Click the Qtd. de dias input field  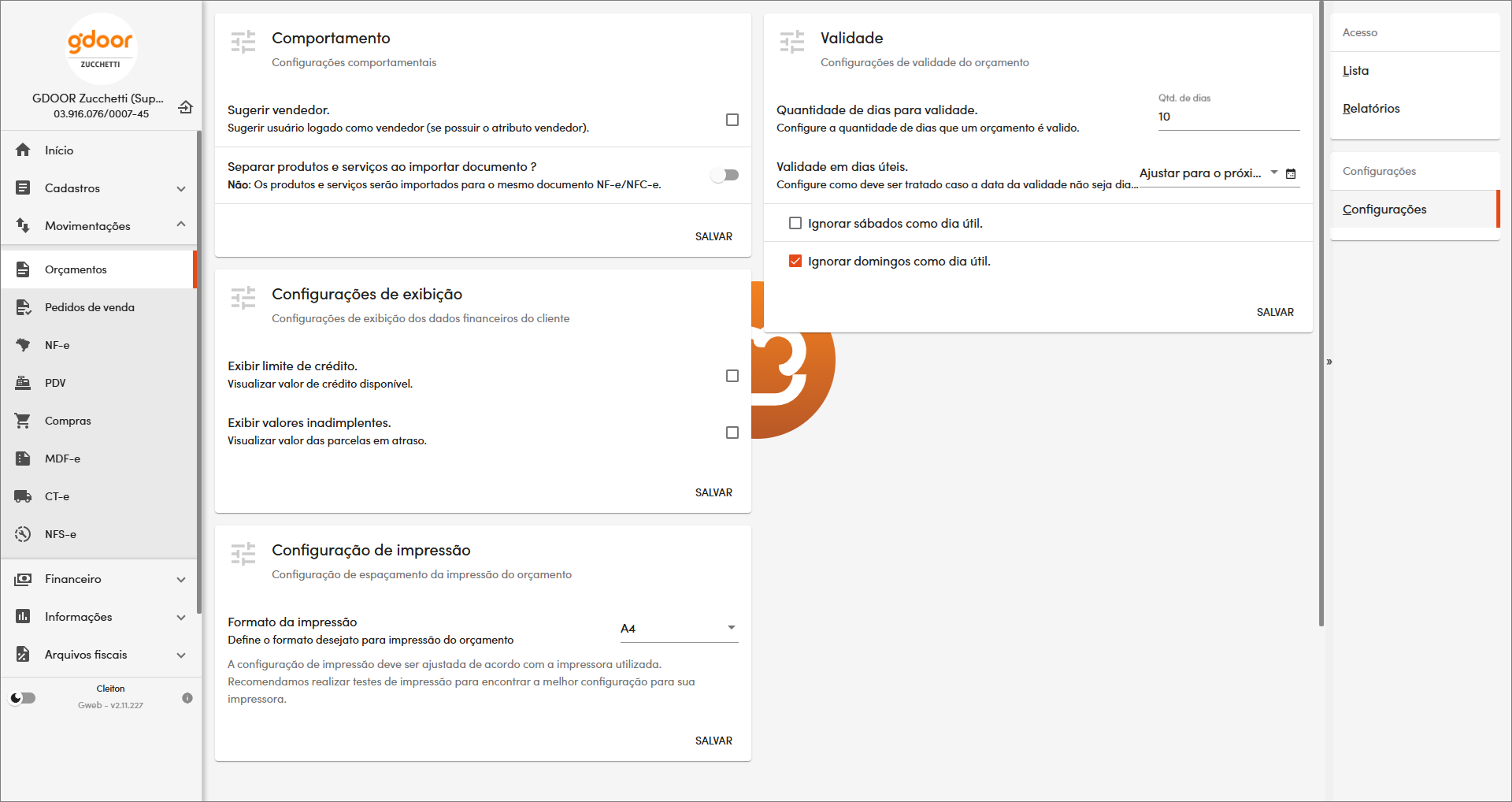click(1228, 117)
